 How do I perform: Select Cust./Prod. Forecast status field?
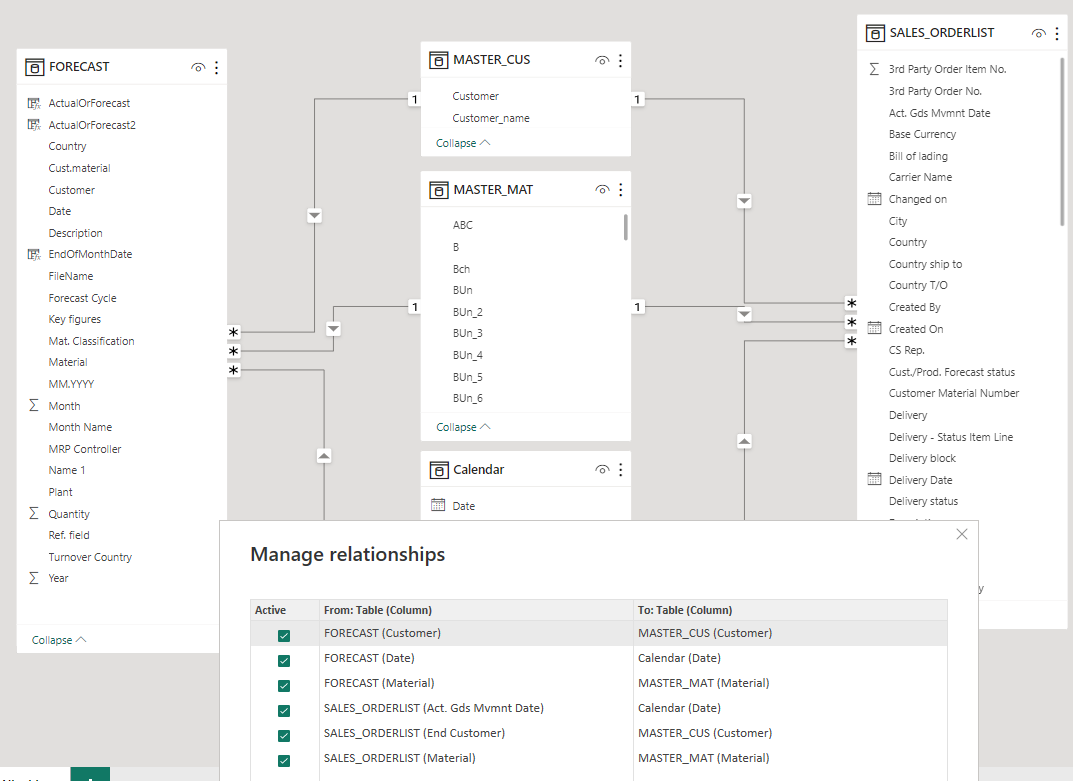tap(951, 372)
